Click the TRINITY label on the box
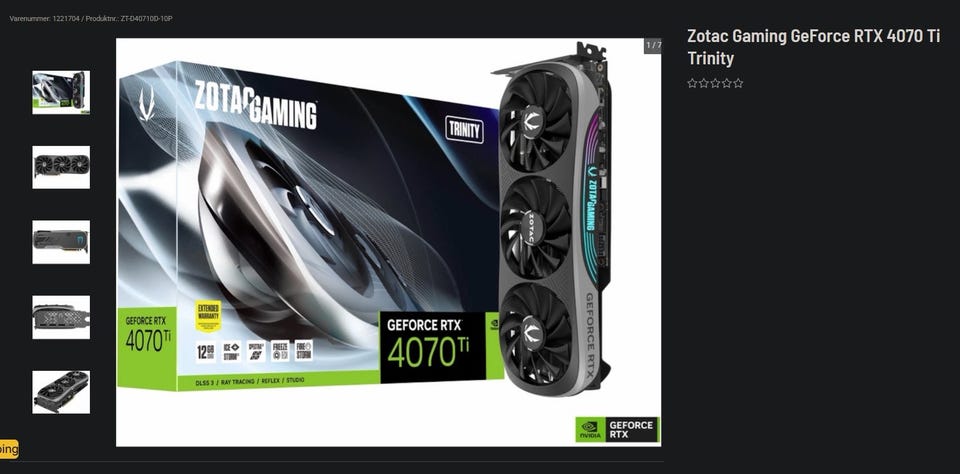The width and height of the screenshot is (960, 474). (x=464, y=130)
